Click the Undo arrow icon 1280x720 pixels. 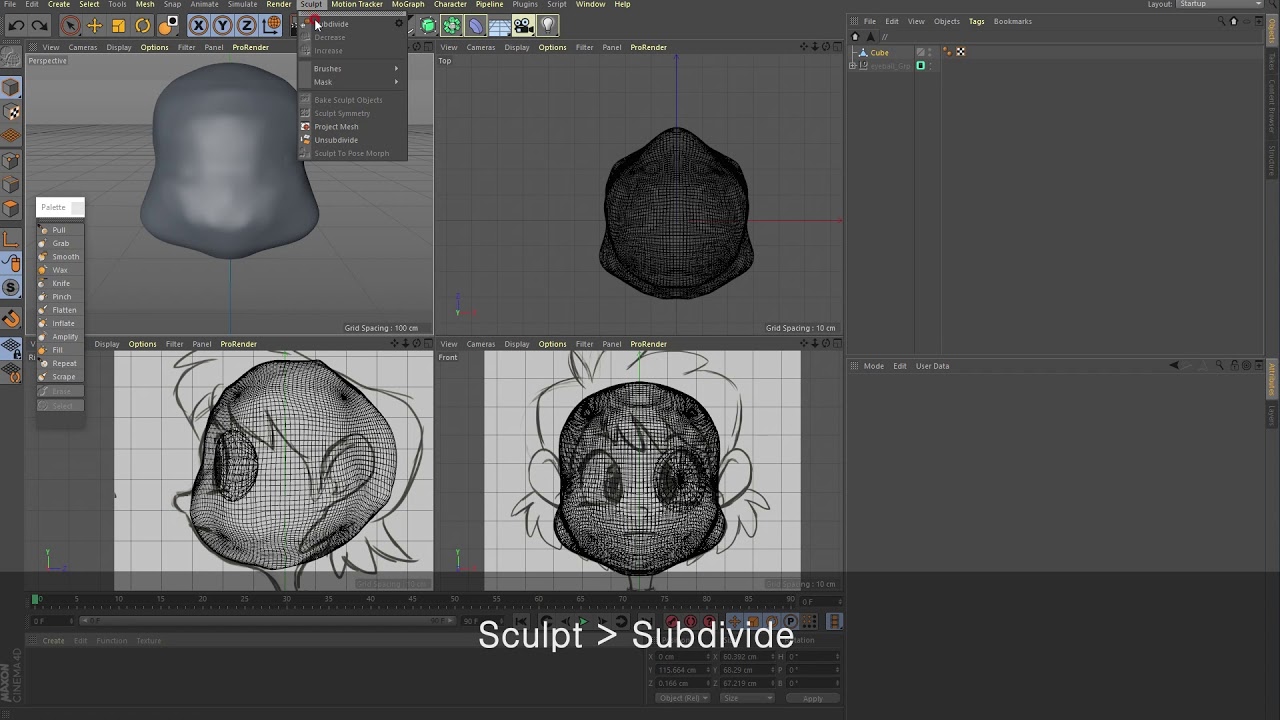pos(17,25)
